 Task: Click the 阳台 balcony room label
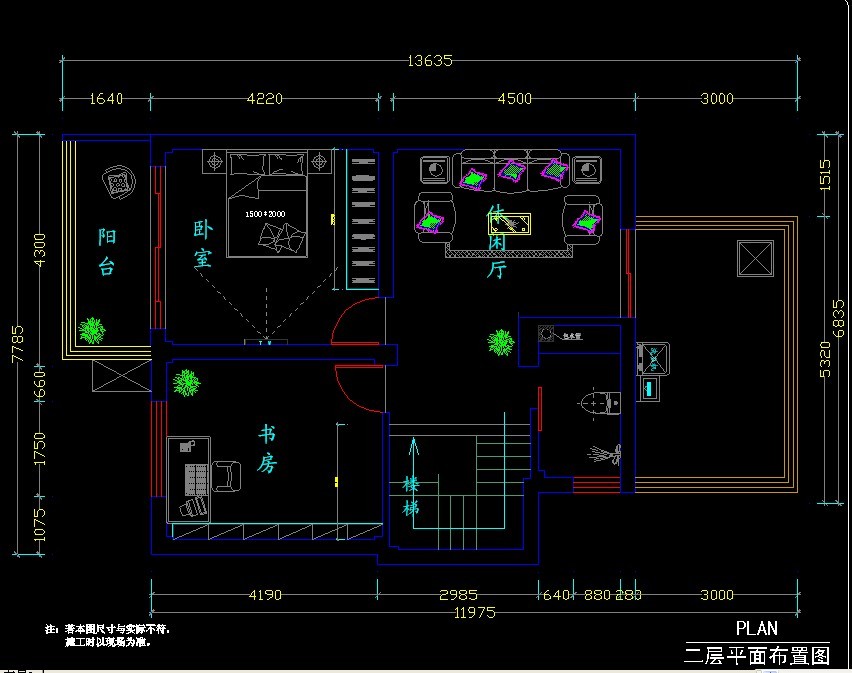[x=107, y=251]
